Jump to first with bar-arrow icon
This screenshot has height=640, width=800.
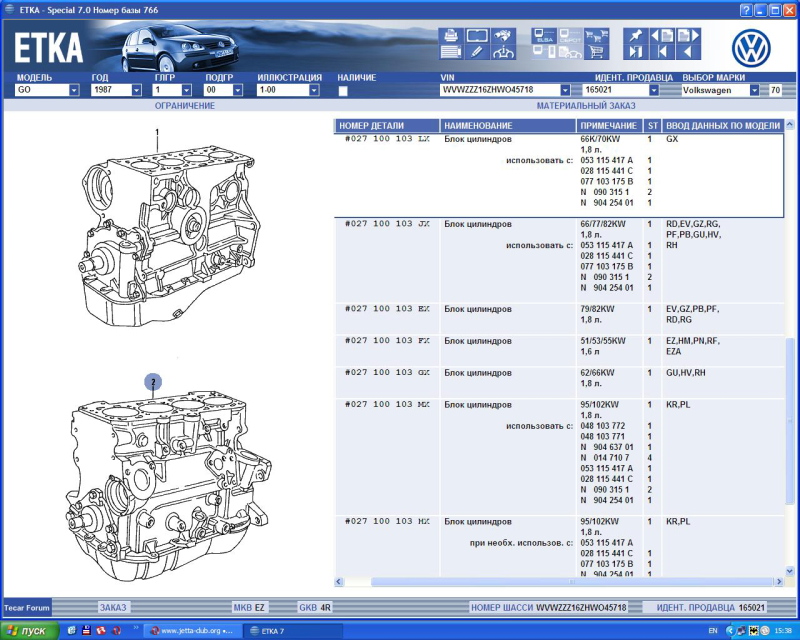pos(662,52)
